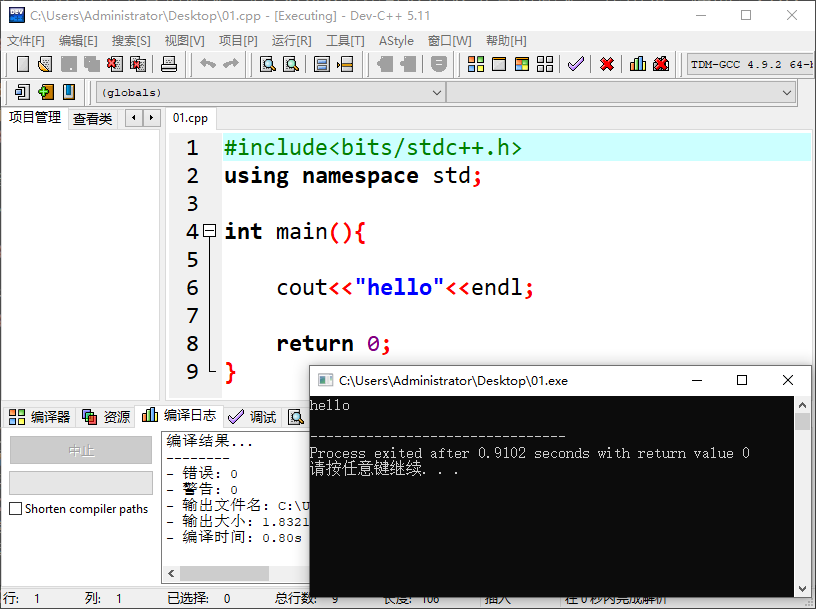Open the 运行[R] menu
Screen dimensions: 816x609
(x=291, y=41)
